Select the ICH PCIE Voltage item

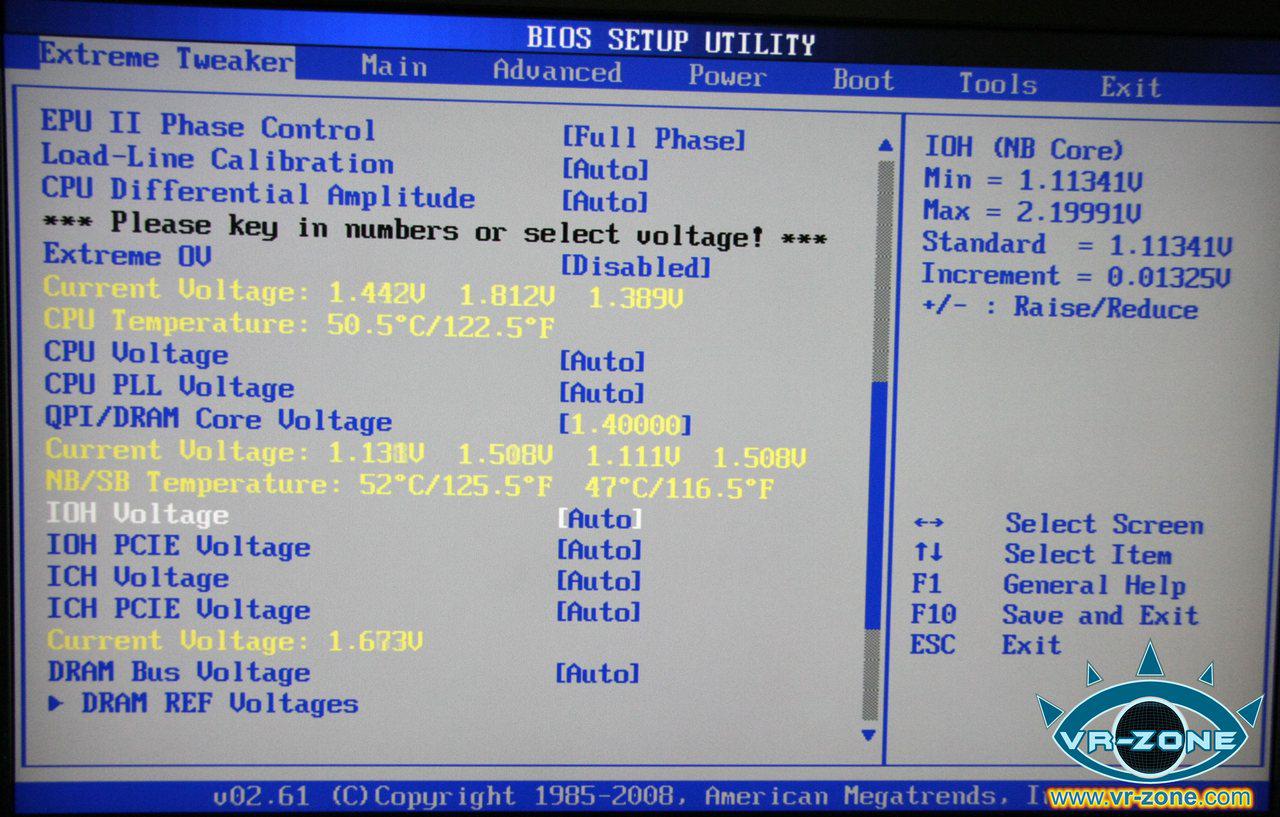coord(179,609)
